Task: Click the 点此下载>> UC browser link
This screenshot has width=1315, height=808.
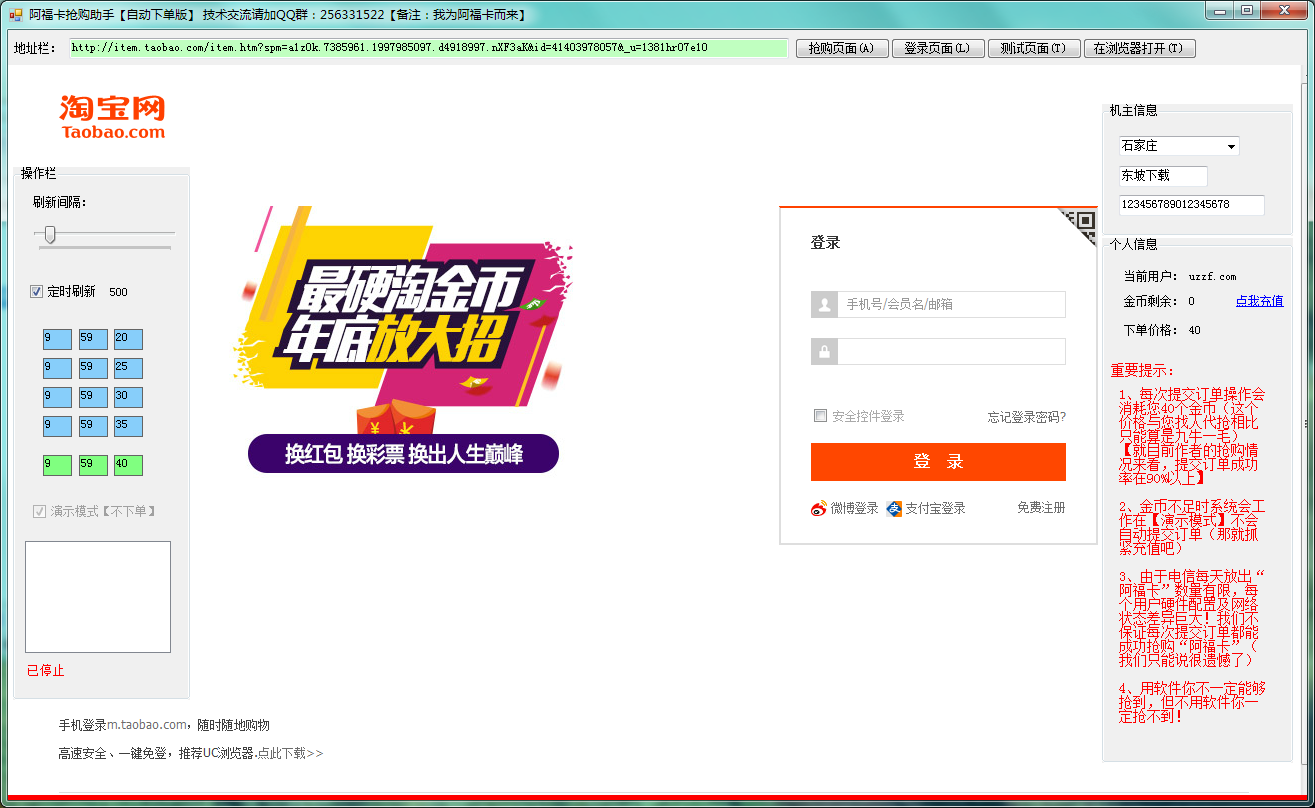Action: 290,754
